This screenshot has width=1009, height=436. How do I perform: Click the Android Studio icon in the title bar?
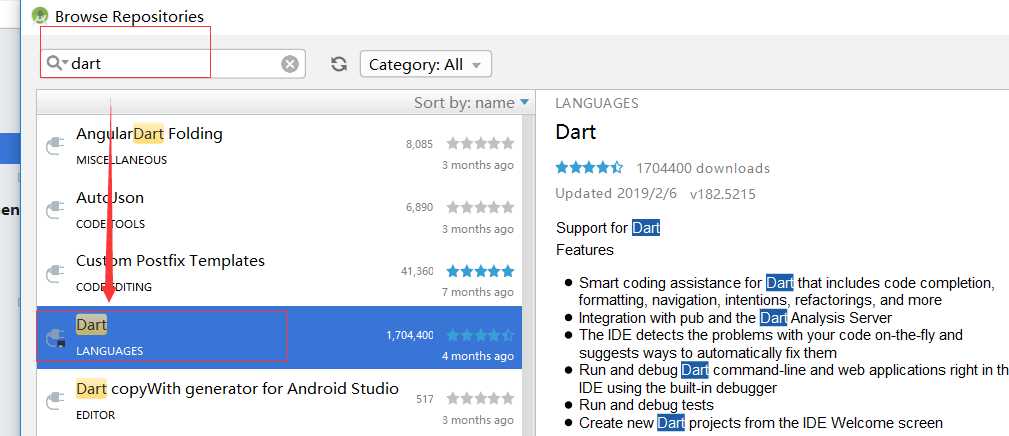(40, 15)
